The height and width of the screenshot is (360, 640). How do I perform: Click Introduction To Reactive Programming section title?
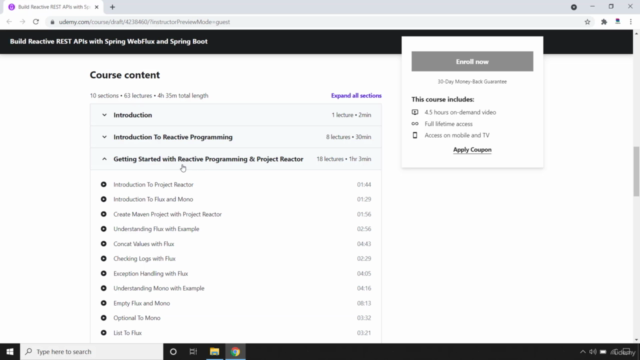pos(173,137)
